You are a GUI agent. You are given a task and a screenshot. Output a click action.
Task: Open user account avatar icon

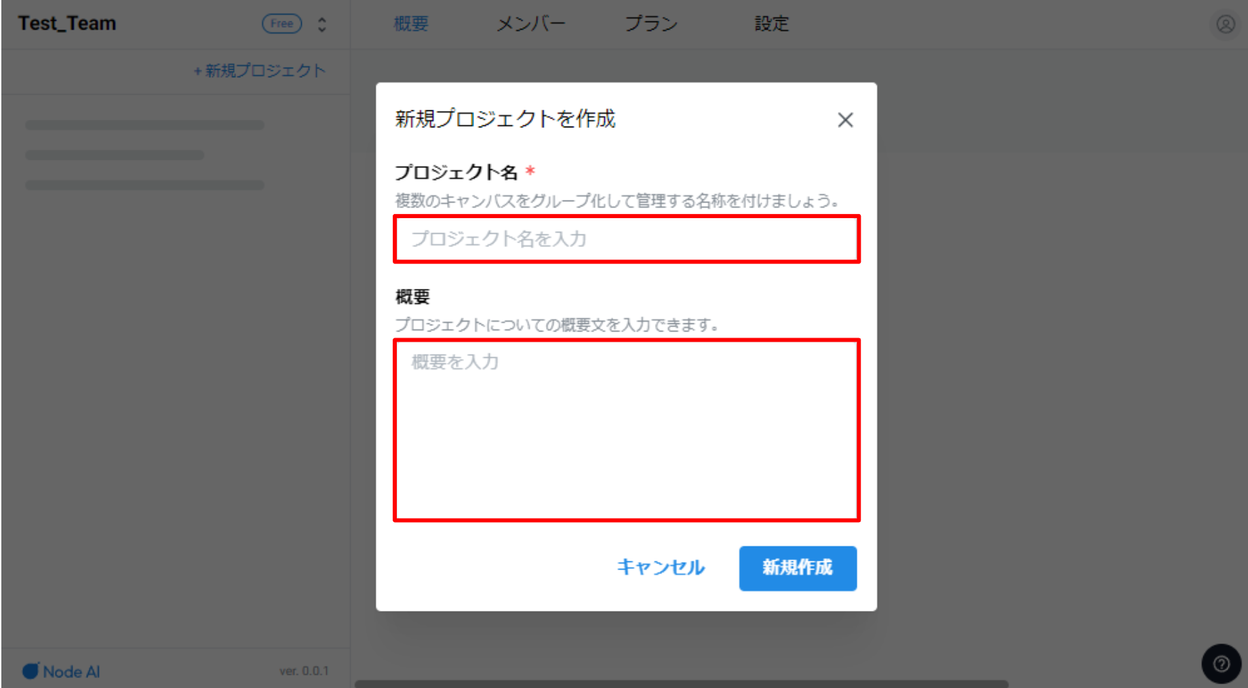click(x=1225, y=24)
